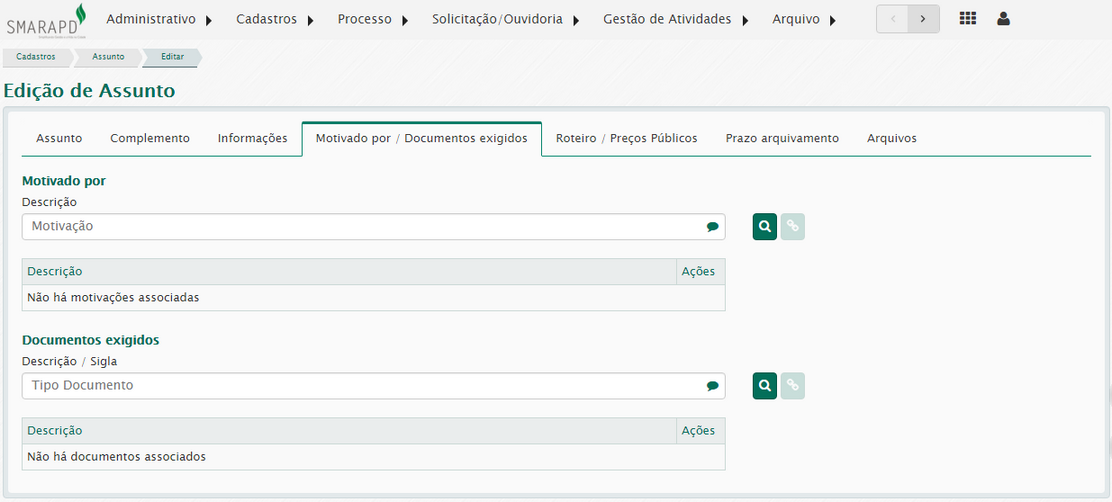The width and height of the screenshot is (1112, 502).
Task: Click search button beside Tipo Documento field
Action: (764, 386)
